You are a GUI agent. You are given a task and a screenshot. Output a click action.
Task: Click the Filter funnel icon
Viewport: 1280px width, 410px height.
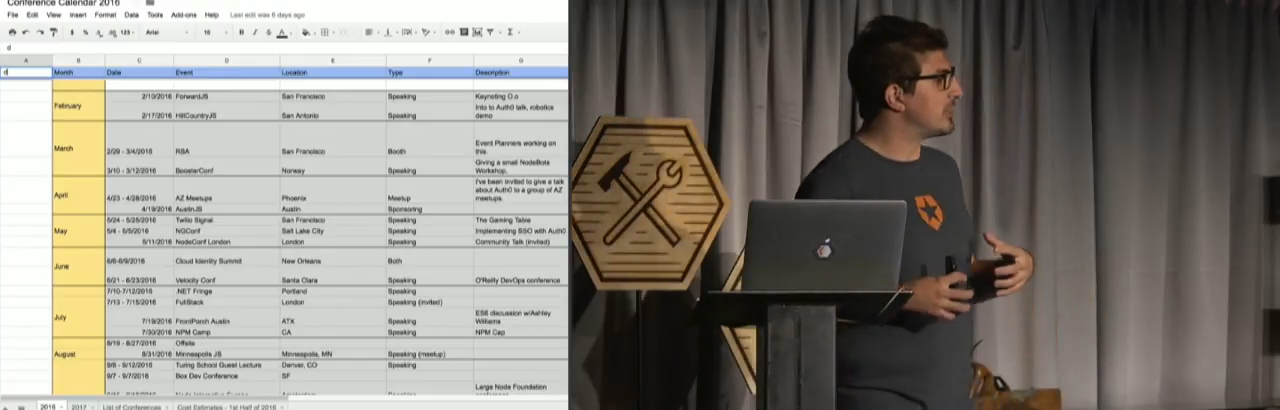(490, 33)
